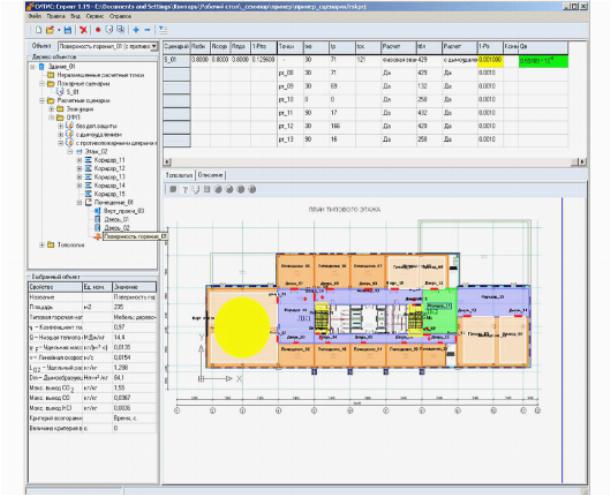Click the blue minus remove icon
The image size is (610, 495).
(147, 31)
